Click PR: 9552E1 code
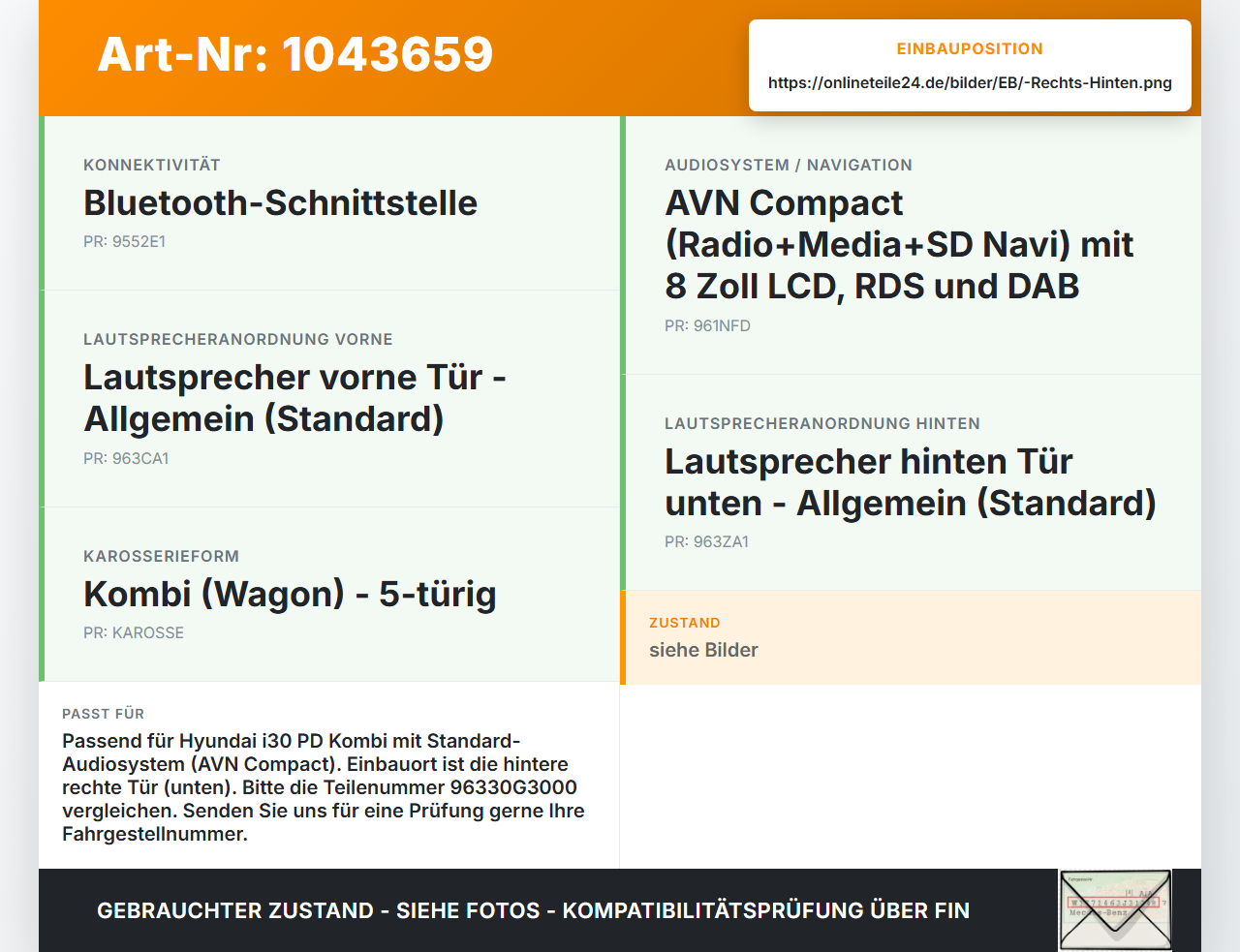The width and height of the screenshot is (1240, 952). point(124,242)
